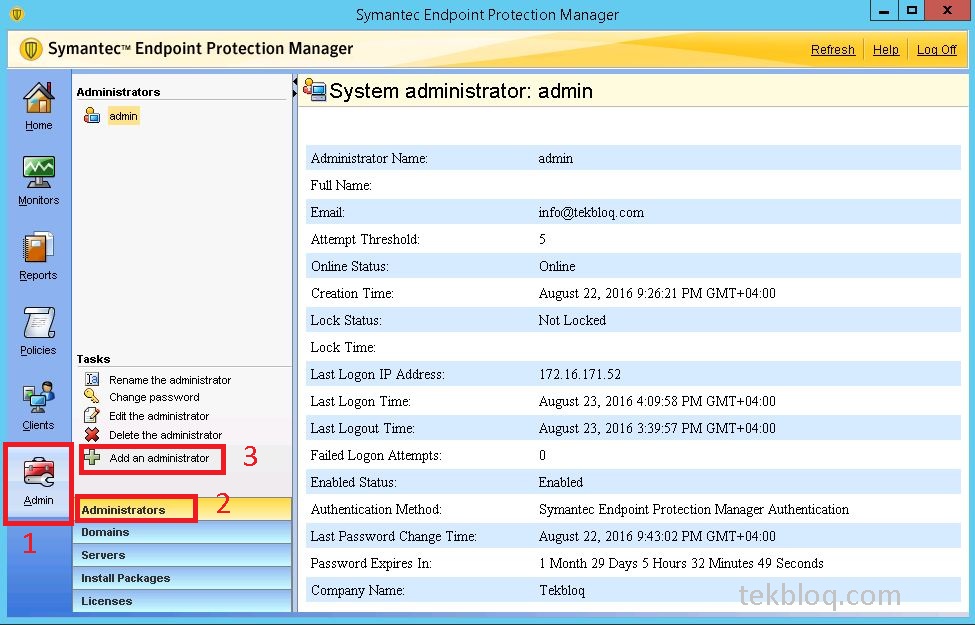The image size is (975, 625).
Task: Click the Lock Time label
Action: pos(343,348)
